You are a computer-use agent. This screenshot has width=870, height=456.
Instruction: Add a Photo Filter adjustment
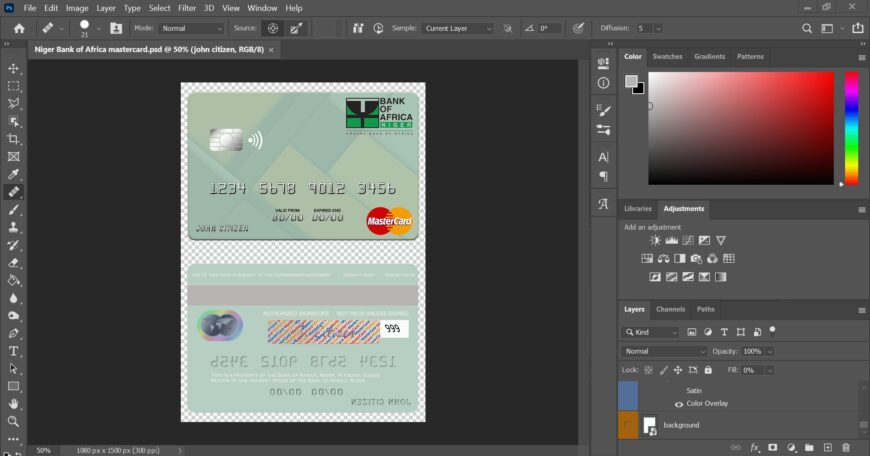point(696,259)
